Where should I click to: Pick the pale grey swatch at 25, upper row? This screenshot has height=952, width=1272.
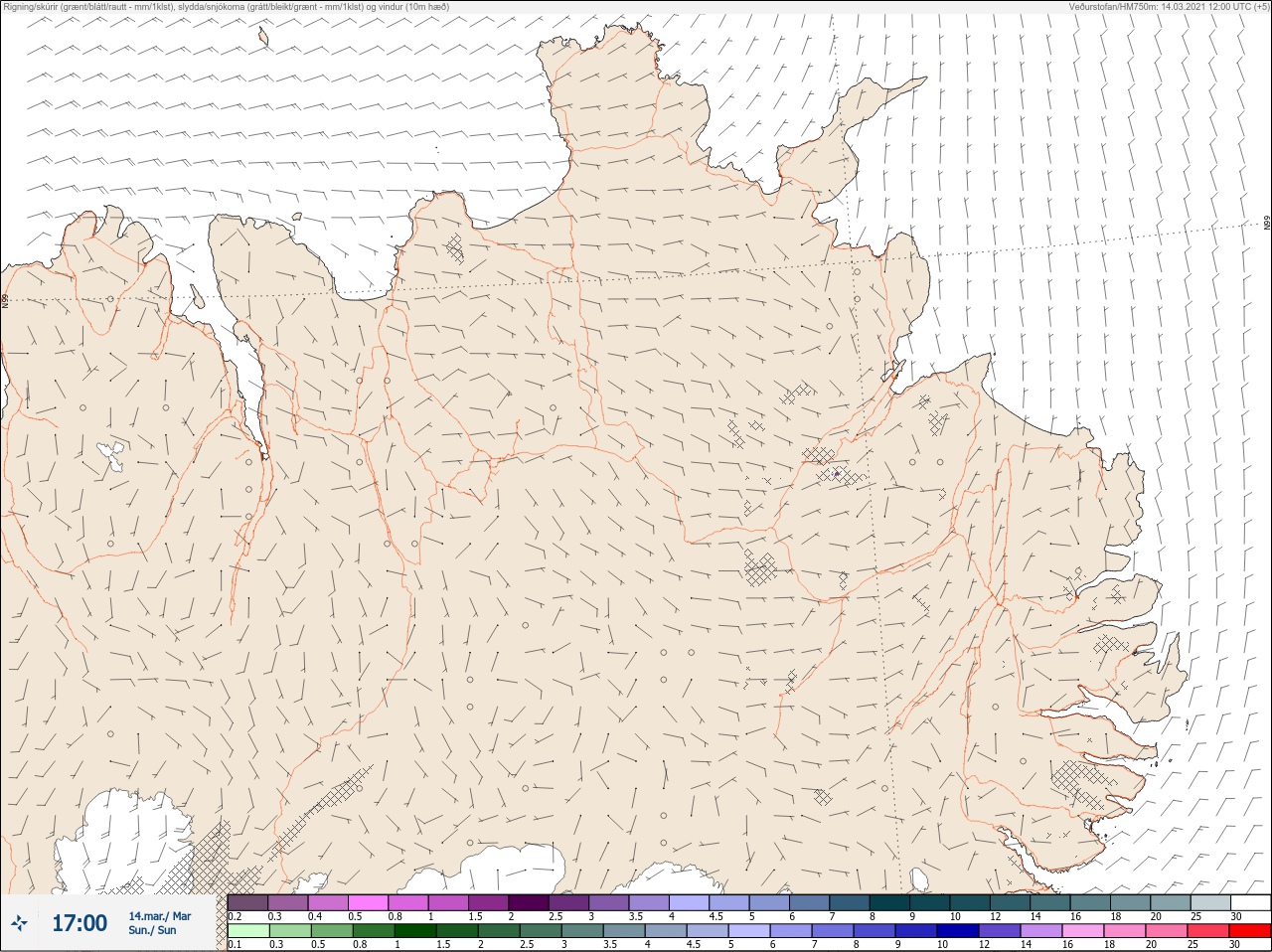point(1211,903)
